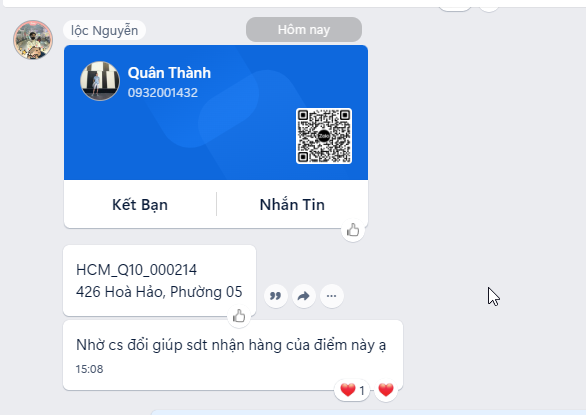Viewport: 586px width, 415px height.
Task: Open lộc Nguyễn's profile avatar
Action: point(33,40)
